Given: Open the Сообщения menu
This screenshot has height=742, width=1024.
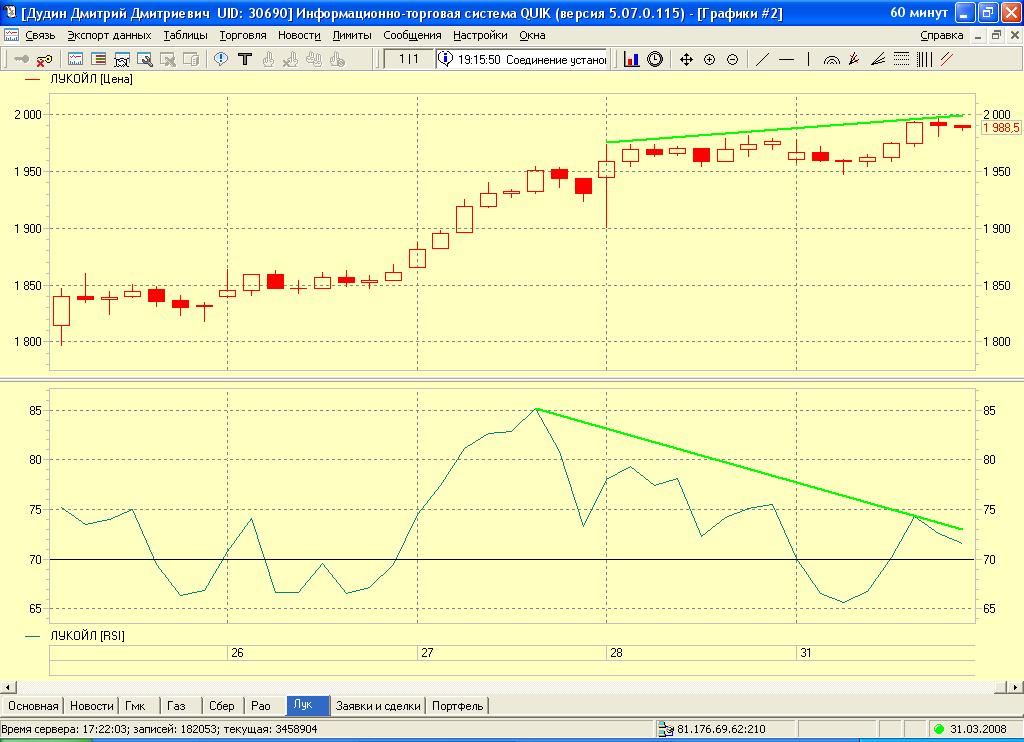Looking at the screenshot, I should coord(412,35).
